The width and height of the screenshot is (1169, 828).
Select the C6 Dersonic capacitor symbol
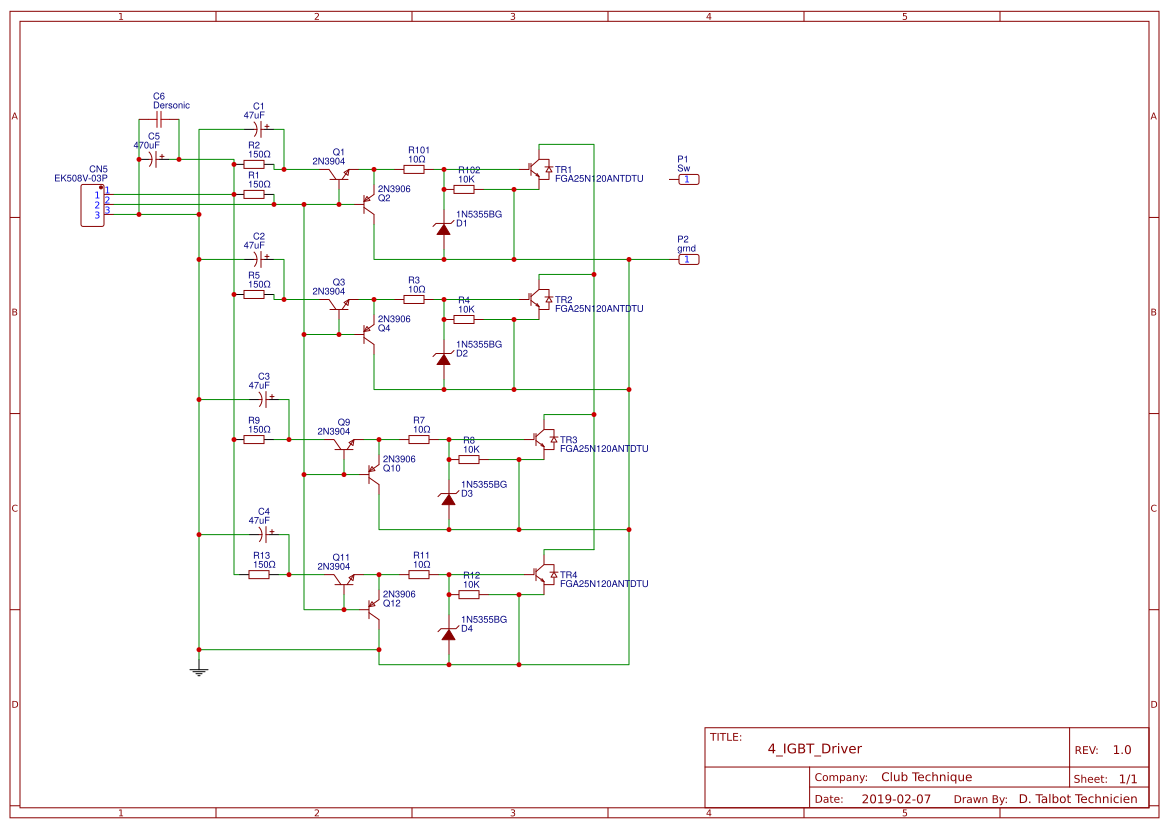click(158, 120)
